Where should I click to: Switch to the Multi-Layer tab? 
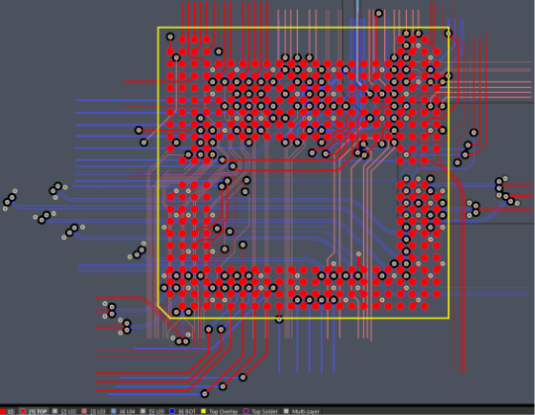[302, 411]
